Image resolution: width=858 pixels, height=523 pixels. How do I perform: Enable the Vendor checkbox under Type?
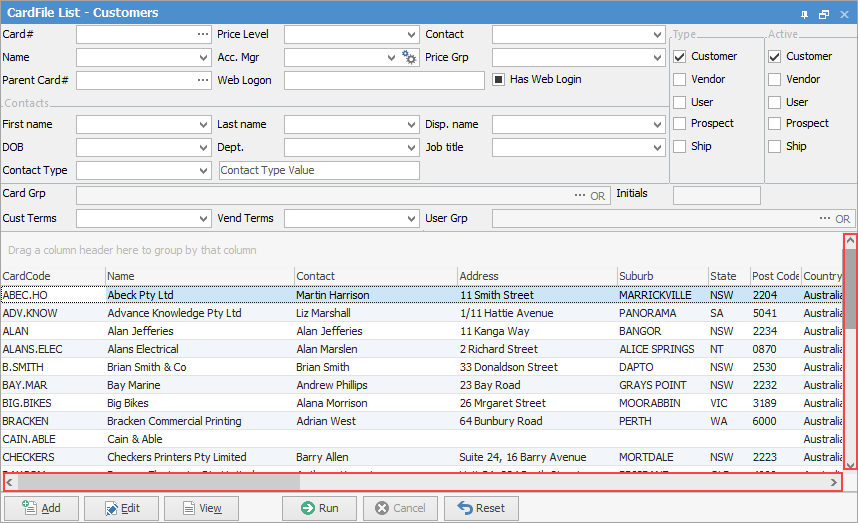tap(680, 79)
